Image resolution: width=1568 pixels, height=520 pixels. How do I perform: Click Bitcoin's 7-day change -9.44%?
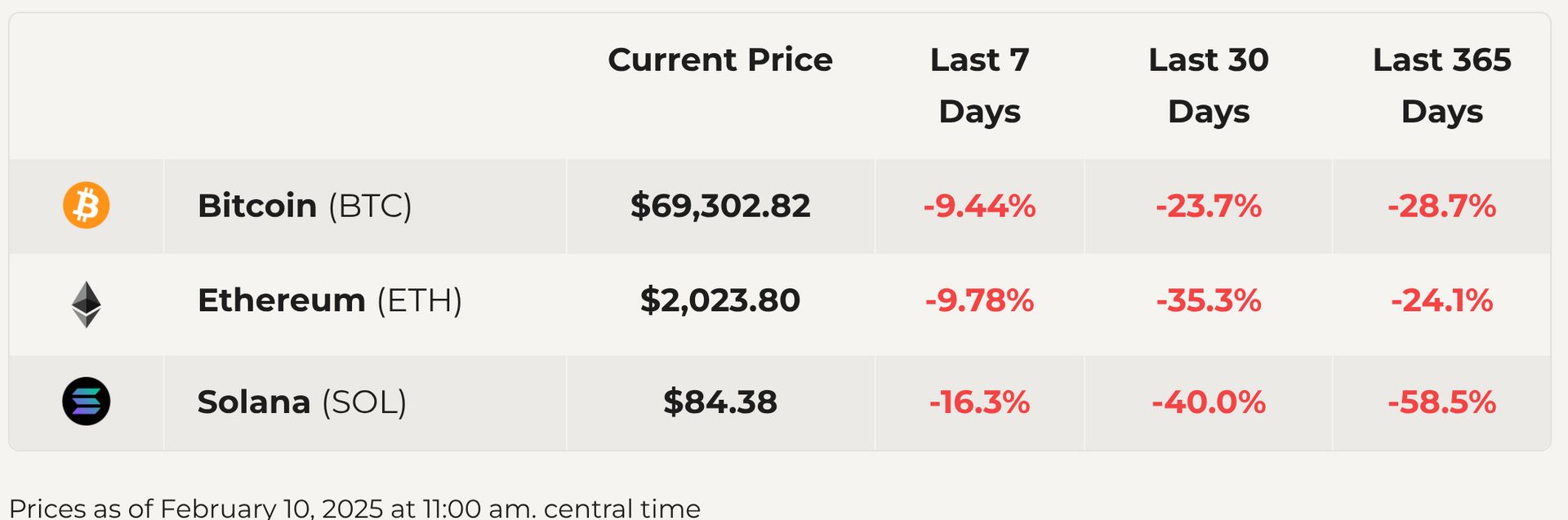click(979, 206)
